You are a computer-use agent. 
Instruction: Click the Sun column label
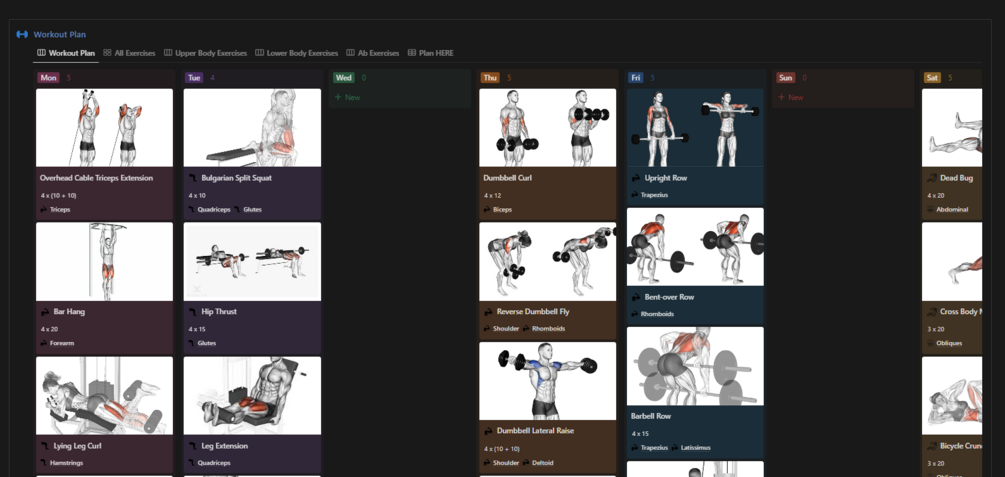(x=786, y=78)
